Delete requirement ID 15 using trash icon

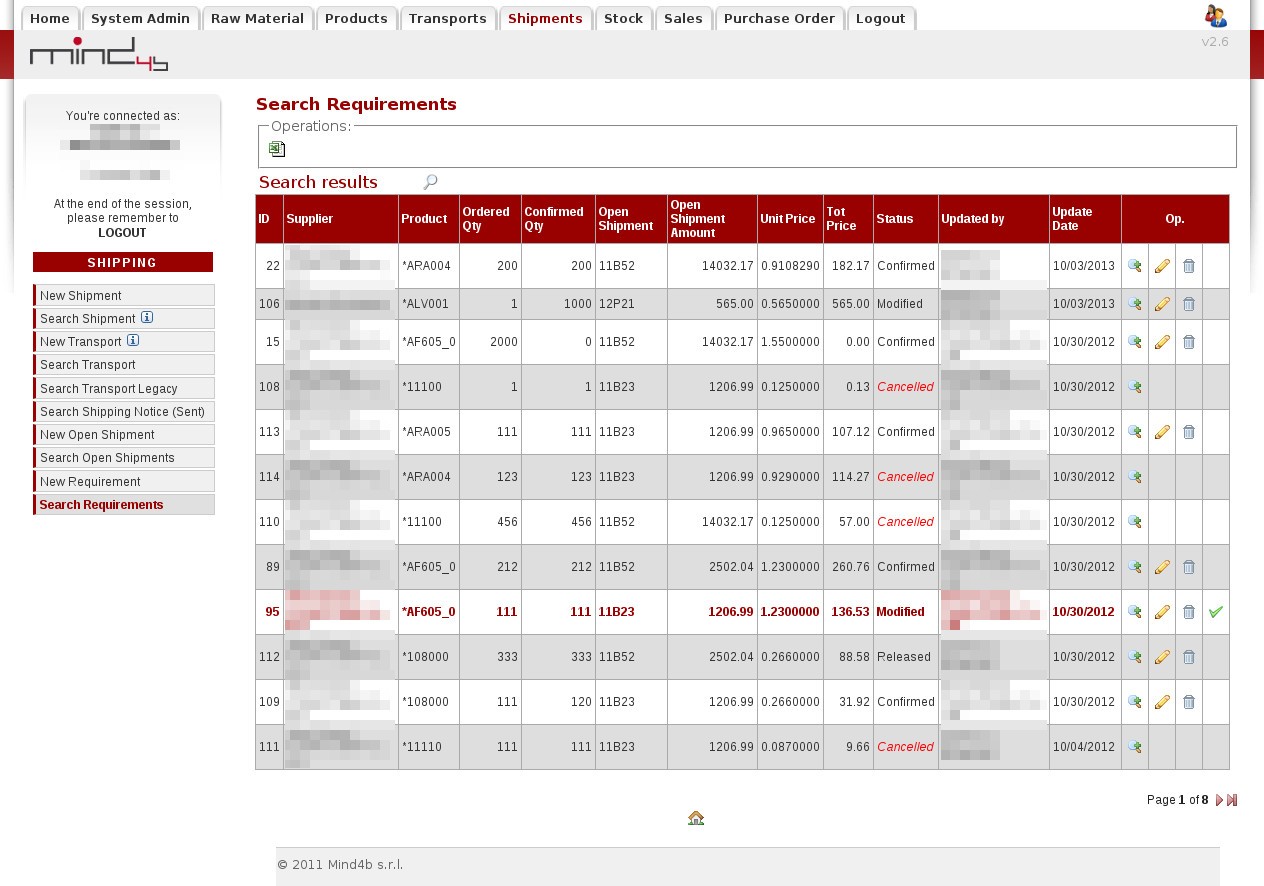point(1188,342)
